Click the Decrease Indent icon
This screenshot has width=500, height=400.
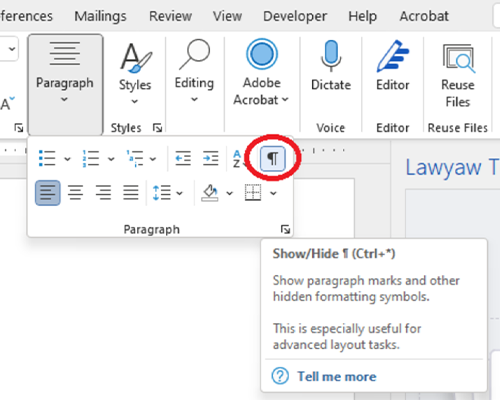pyautogui.click(x=183, y=158)
